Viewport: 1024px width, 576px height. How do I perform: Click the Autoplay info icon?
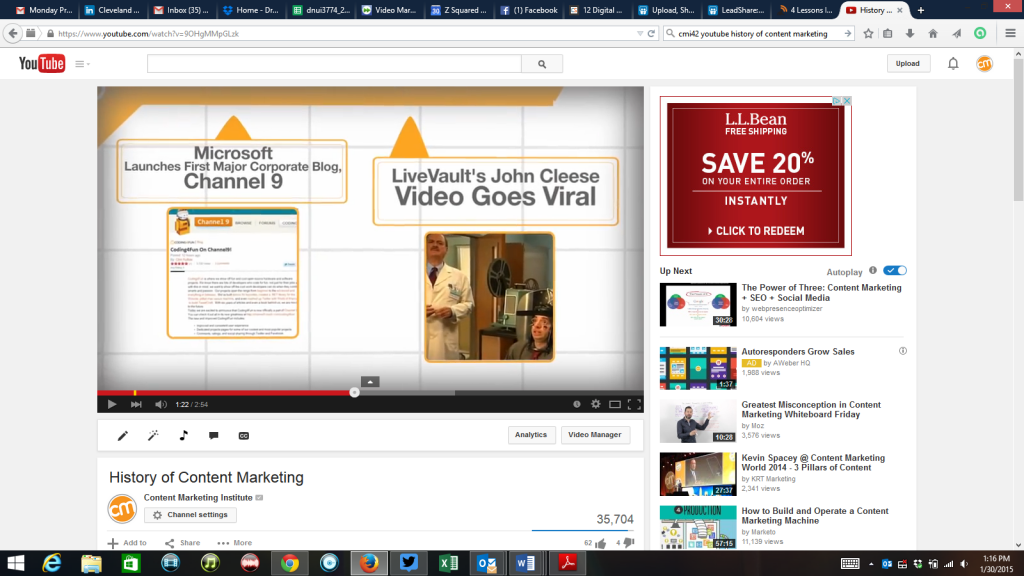click(x=873, y=270)
